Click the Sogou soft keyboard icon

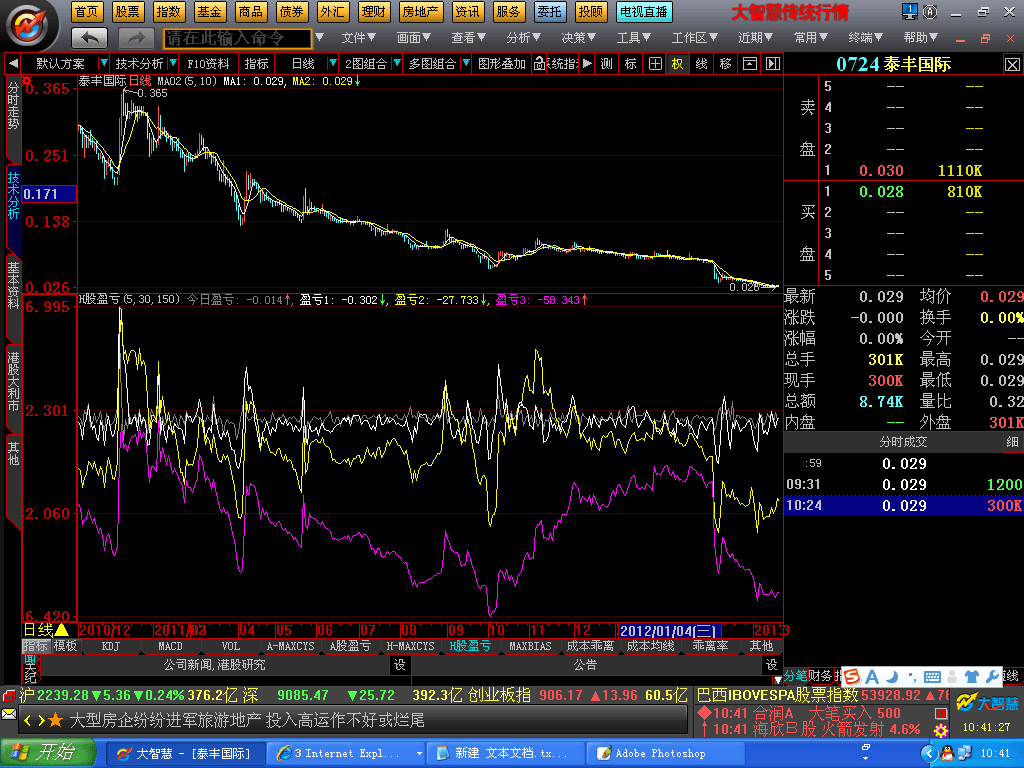933,677
